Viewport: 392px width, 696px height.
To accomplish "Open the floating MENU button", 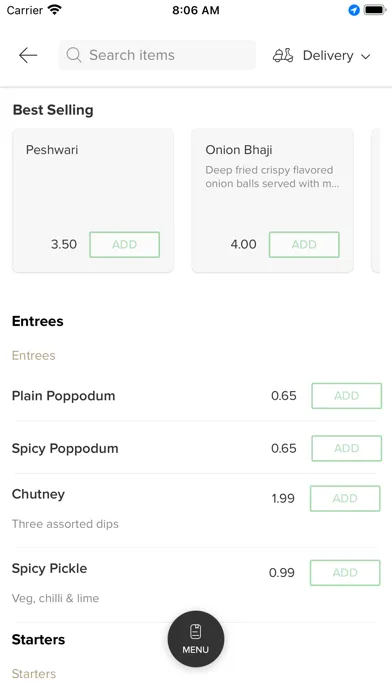I will tap(196, 639).
